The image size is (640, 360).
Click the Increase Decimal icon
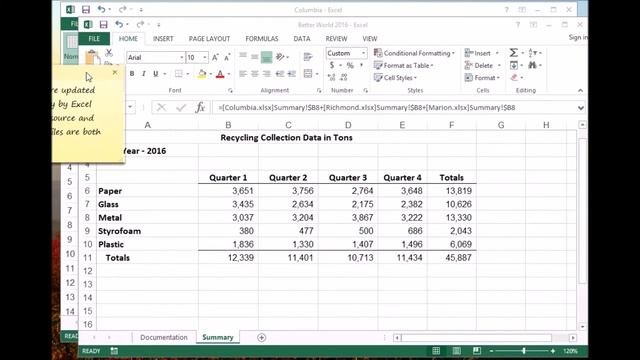coord(331,77)
